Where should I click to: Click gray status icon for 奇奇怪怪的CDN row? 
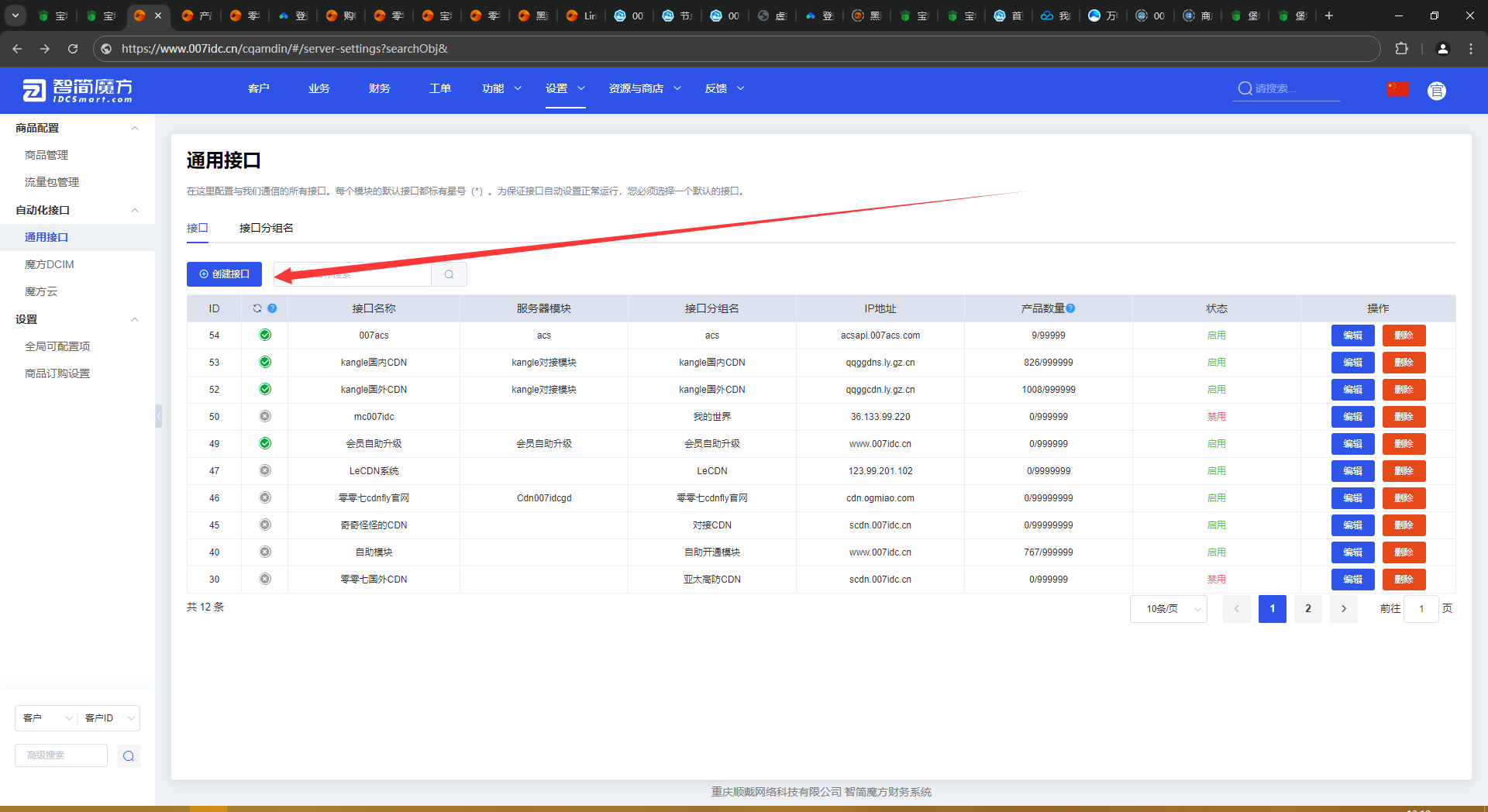point(265,525)
